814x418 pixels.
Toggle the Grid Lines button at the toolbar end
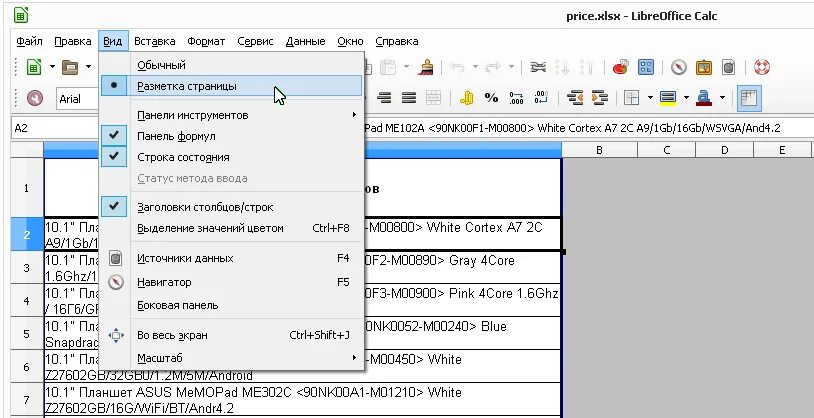[749, 98]
